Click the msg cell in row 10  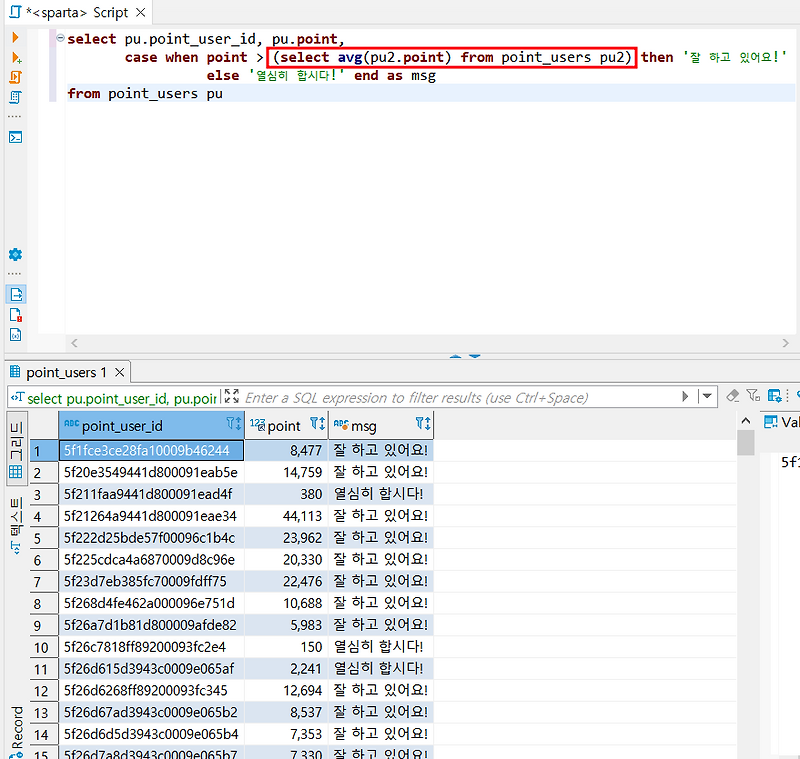[381, 647]
